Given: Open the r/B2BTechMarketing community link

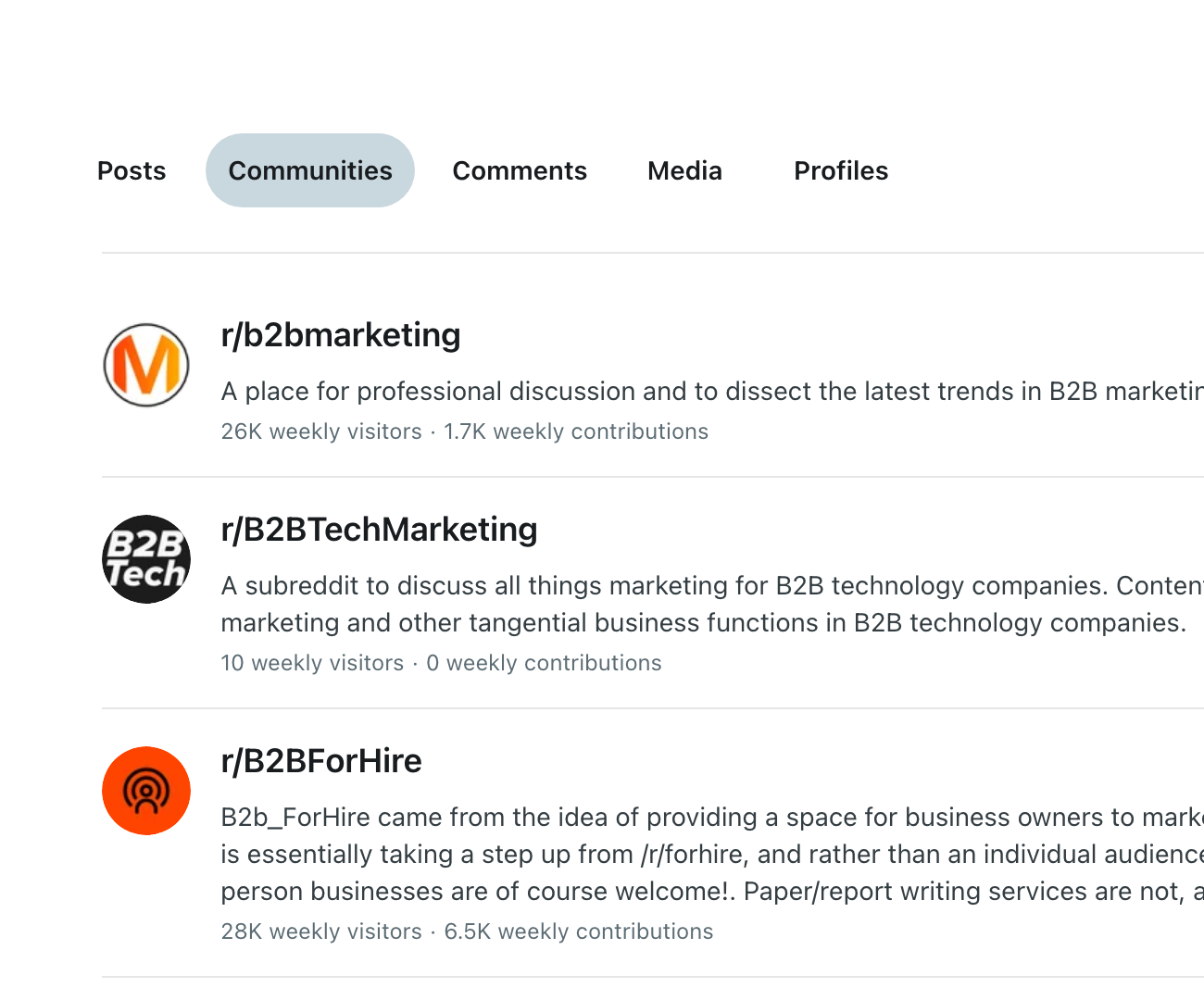Looking at the screenshot, I should click(379, 530).
